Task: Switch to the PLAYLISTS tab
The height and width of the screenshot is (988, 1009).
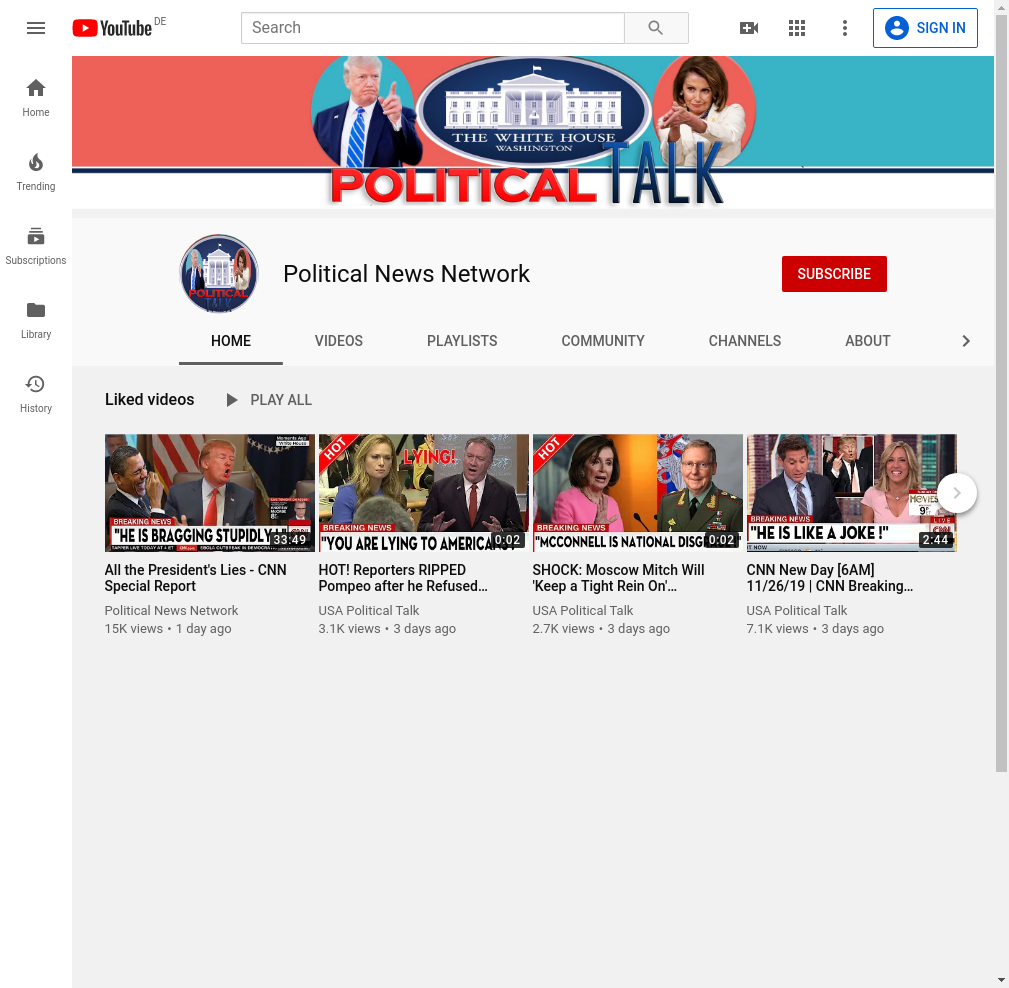Action: coord(462,341)
